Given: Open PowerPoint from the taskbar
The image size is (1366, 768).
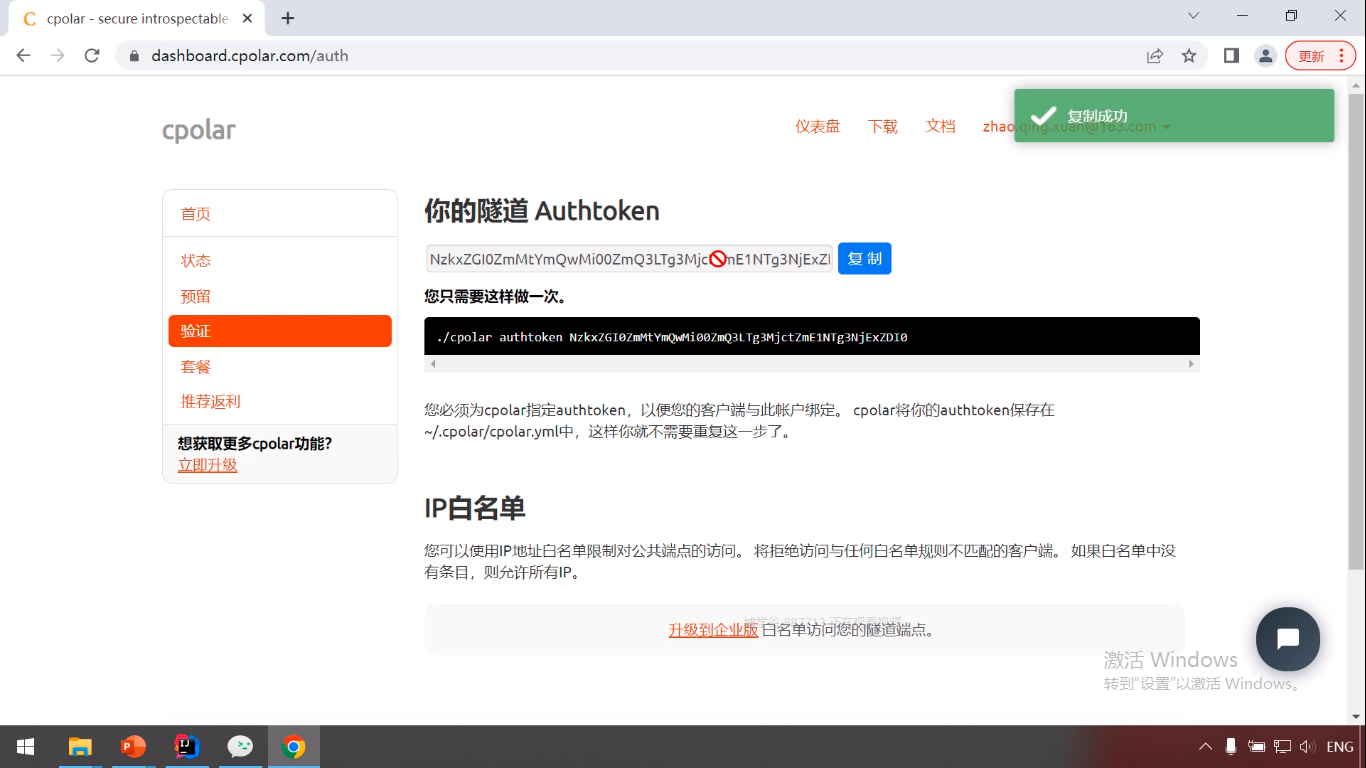Looking at the screenshot, I should (x=133, y=747).
